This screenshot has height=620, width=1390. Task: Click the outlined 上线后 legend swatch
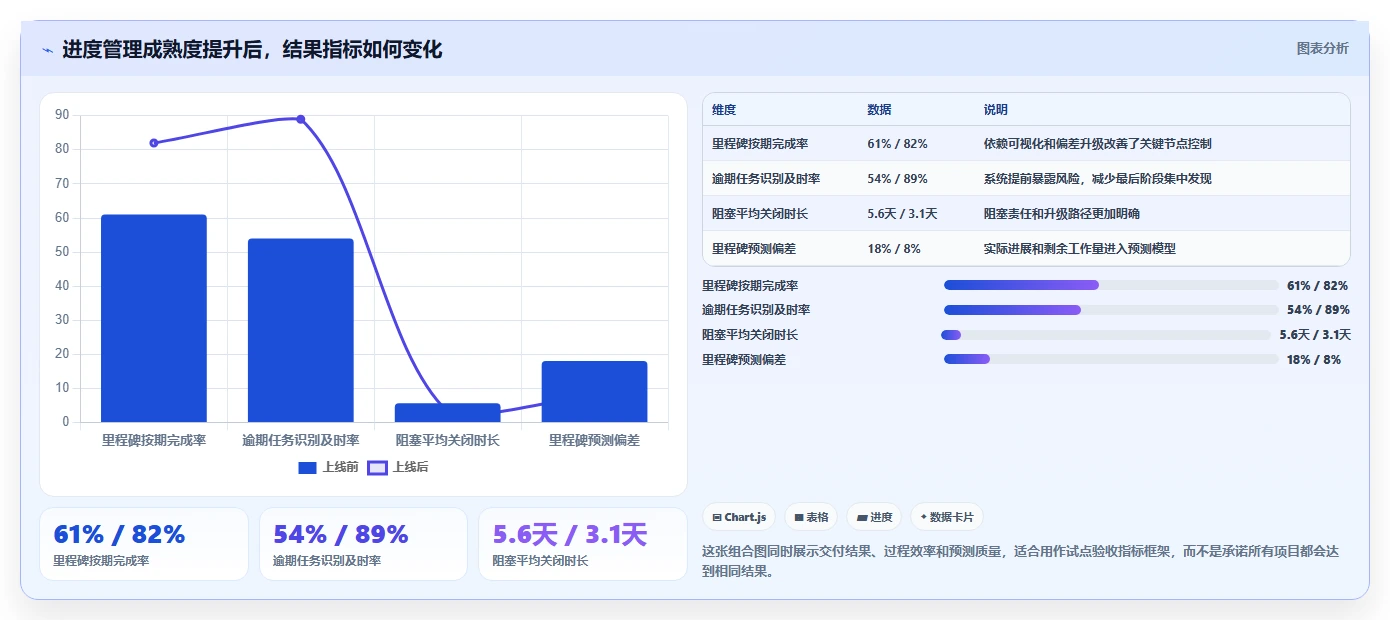coord(377,467)
